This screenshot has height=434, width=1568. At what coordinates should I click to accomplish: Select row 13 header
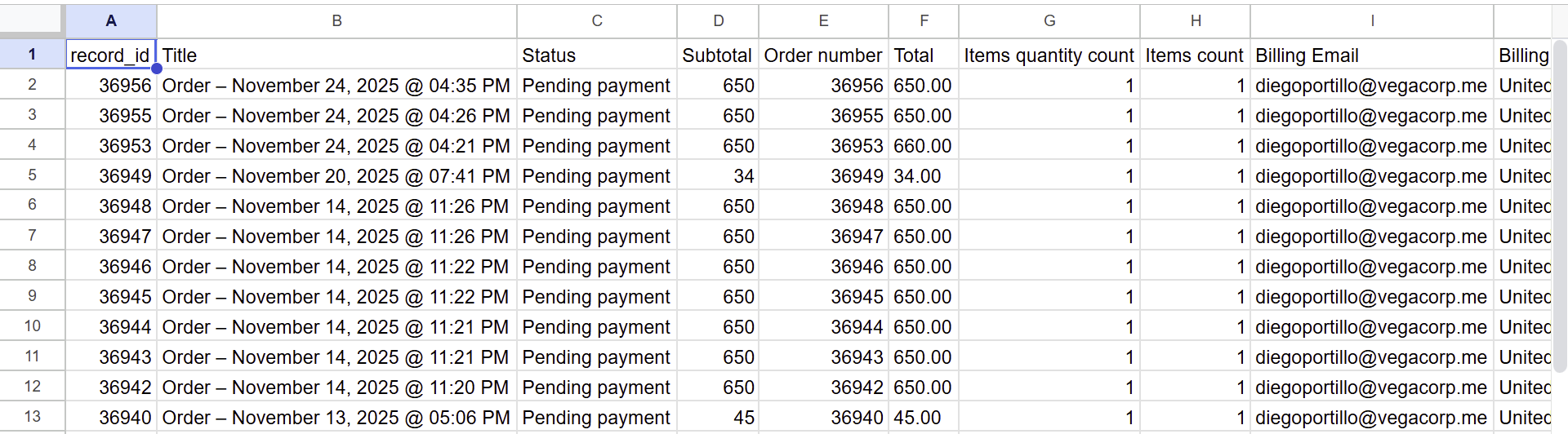(x=32, y=417)
